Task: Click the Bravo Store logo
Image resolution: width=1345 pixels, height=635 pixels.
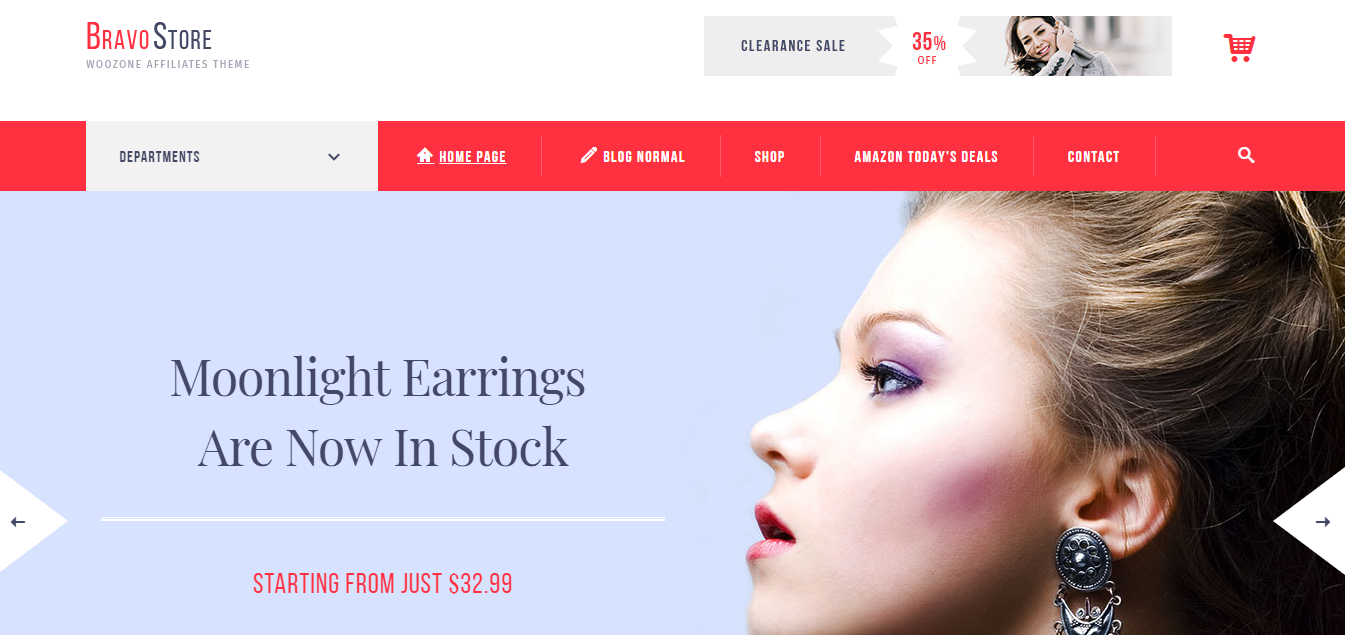Action: (149, 38)
